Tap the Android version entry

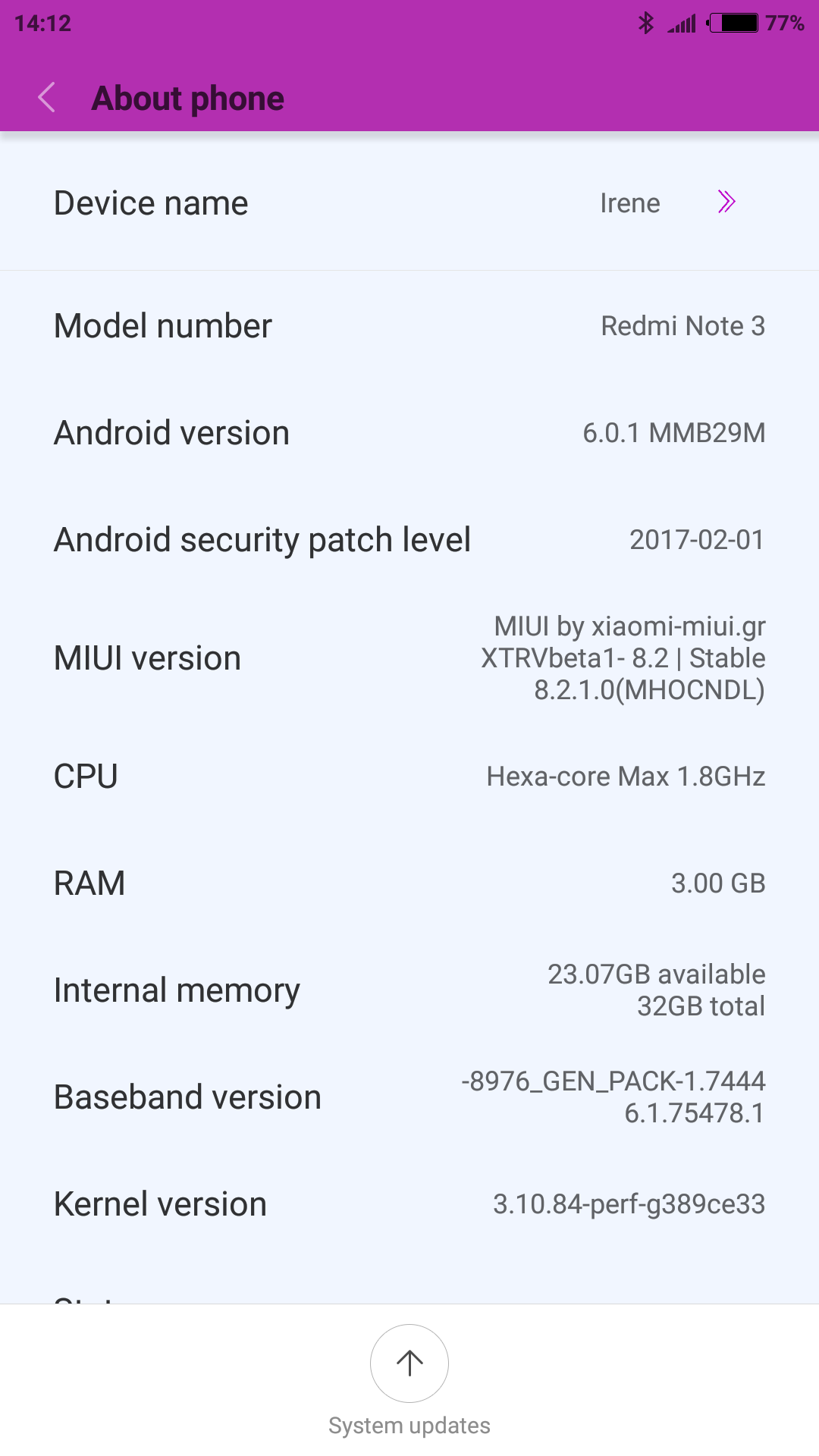pyautogui.click(x=409, y=433)
